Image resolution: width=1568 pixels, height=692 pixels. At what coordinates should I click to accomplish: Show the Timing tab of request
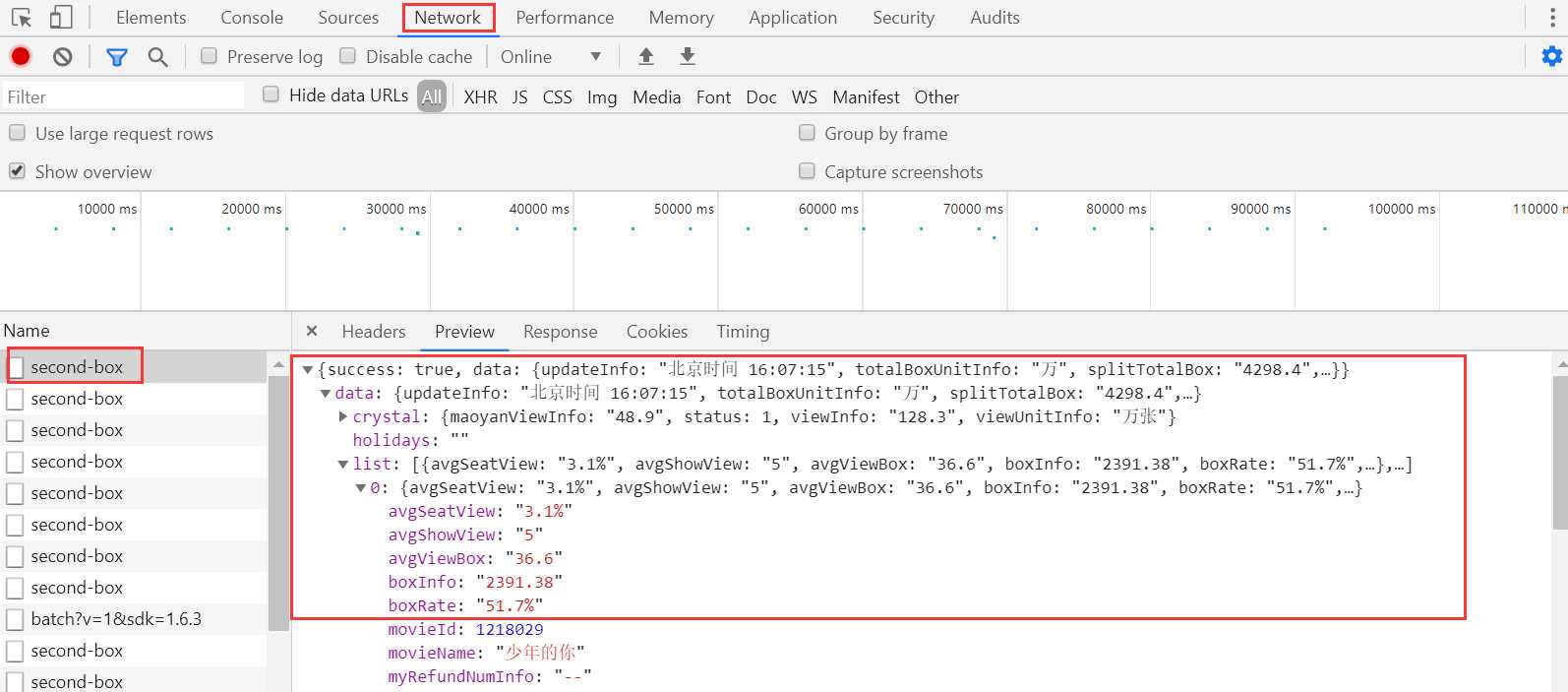tap(743, 332)
